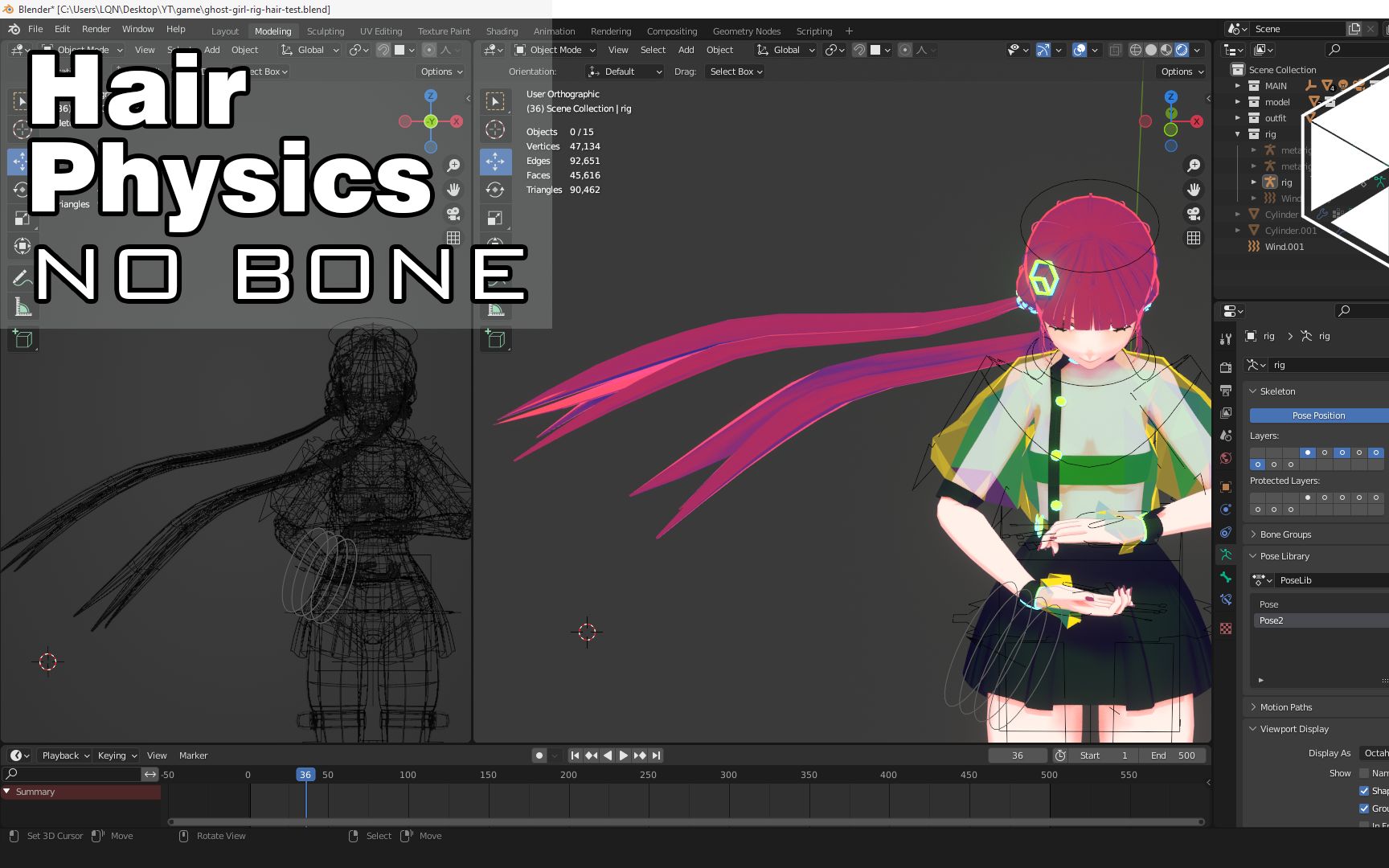Select the Cursor tool in right viewport
Viewport: 1389px width, 868px height.
tap(495, 129)
